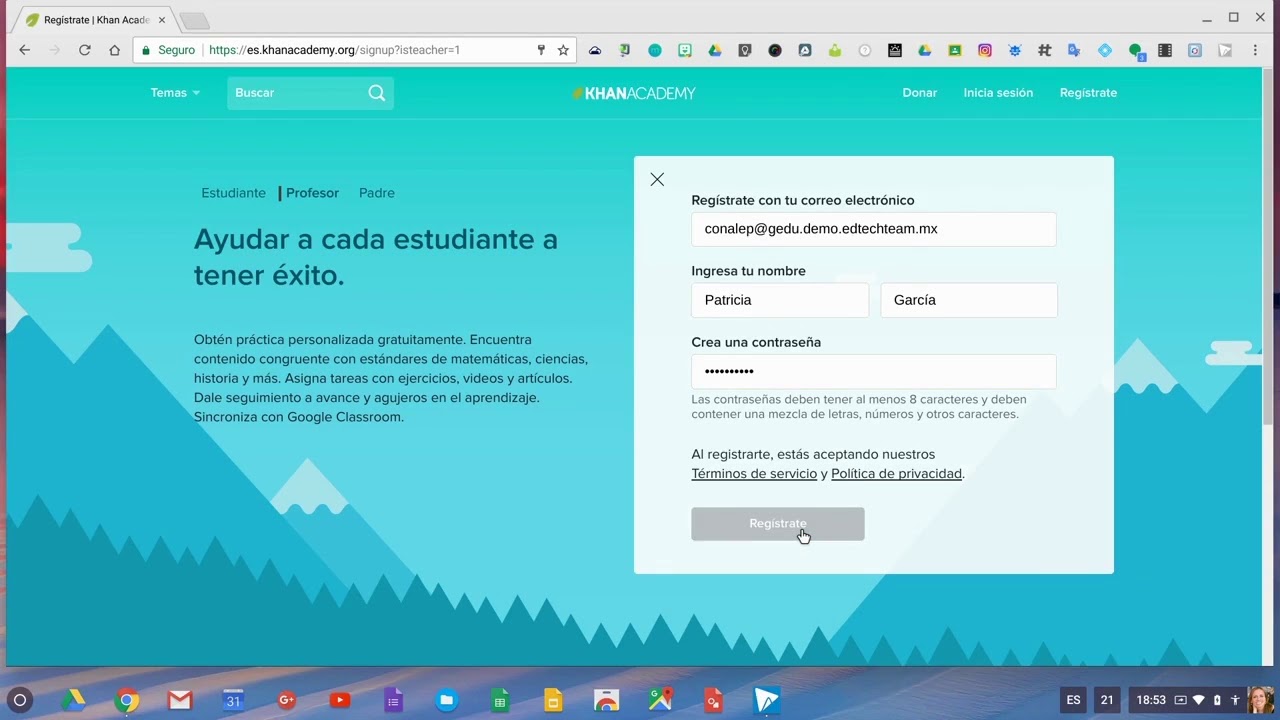Click the accessibility icon in system tray

1235,700
